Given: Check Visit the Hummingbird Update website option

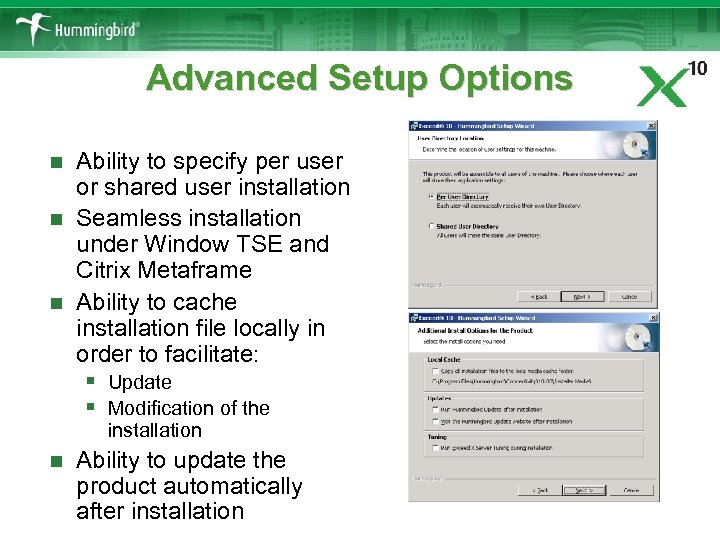Looking at the screenshot, I should [435, 421].
